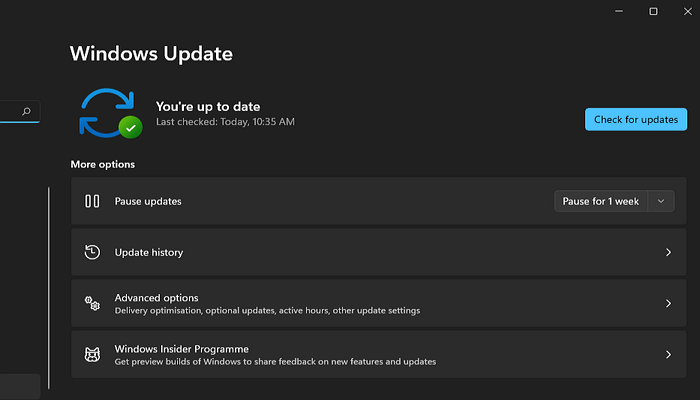Image resolution: width=700 pixels, height=400 pixels.
Task: Click the pause icon beside Pause updates
Action: pyautogui.click(x=92, y=201)
